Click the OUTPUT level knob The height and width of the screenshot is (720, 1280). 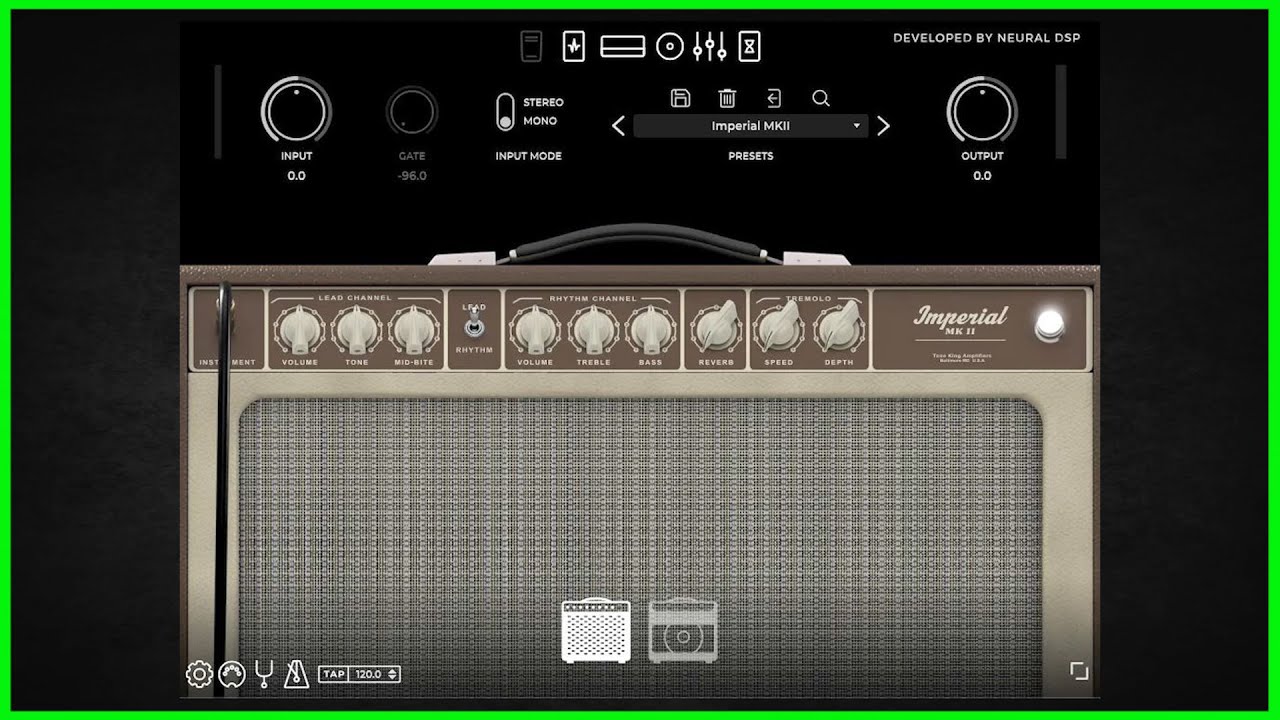tap(982, 110)
